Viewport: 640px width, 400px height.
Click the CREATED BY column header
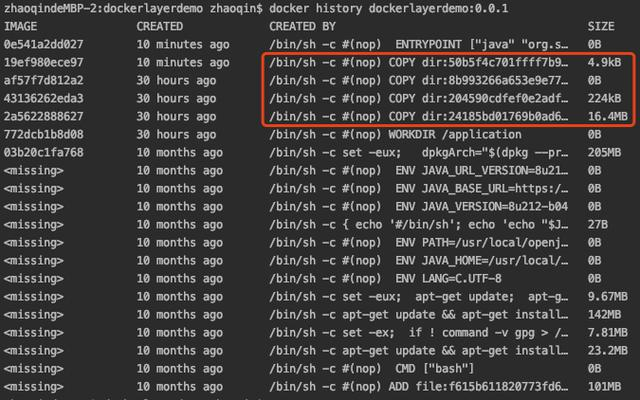pyautogui.click(x=302, y=27)
